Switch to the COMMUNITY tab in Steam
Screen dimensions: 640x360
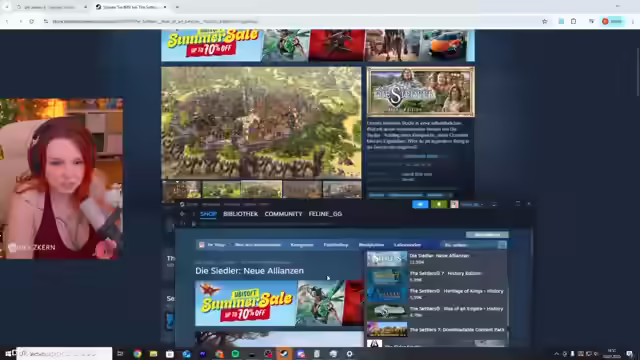283,214
